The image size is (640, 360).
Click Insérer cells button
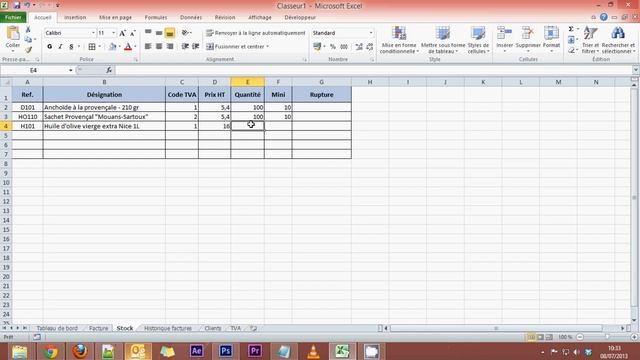pyautogui.click(x=504, y=39)
